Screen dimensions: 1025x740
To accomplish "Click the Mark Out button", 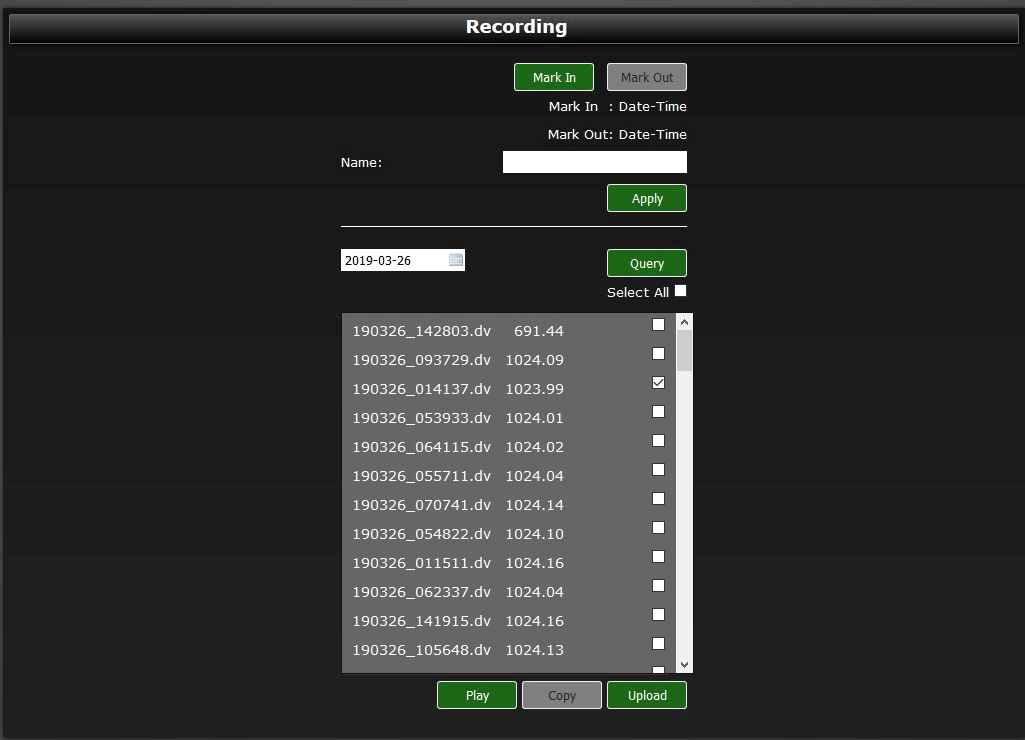I will (x=647, y=77).
